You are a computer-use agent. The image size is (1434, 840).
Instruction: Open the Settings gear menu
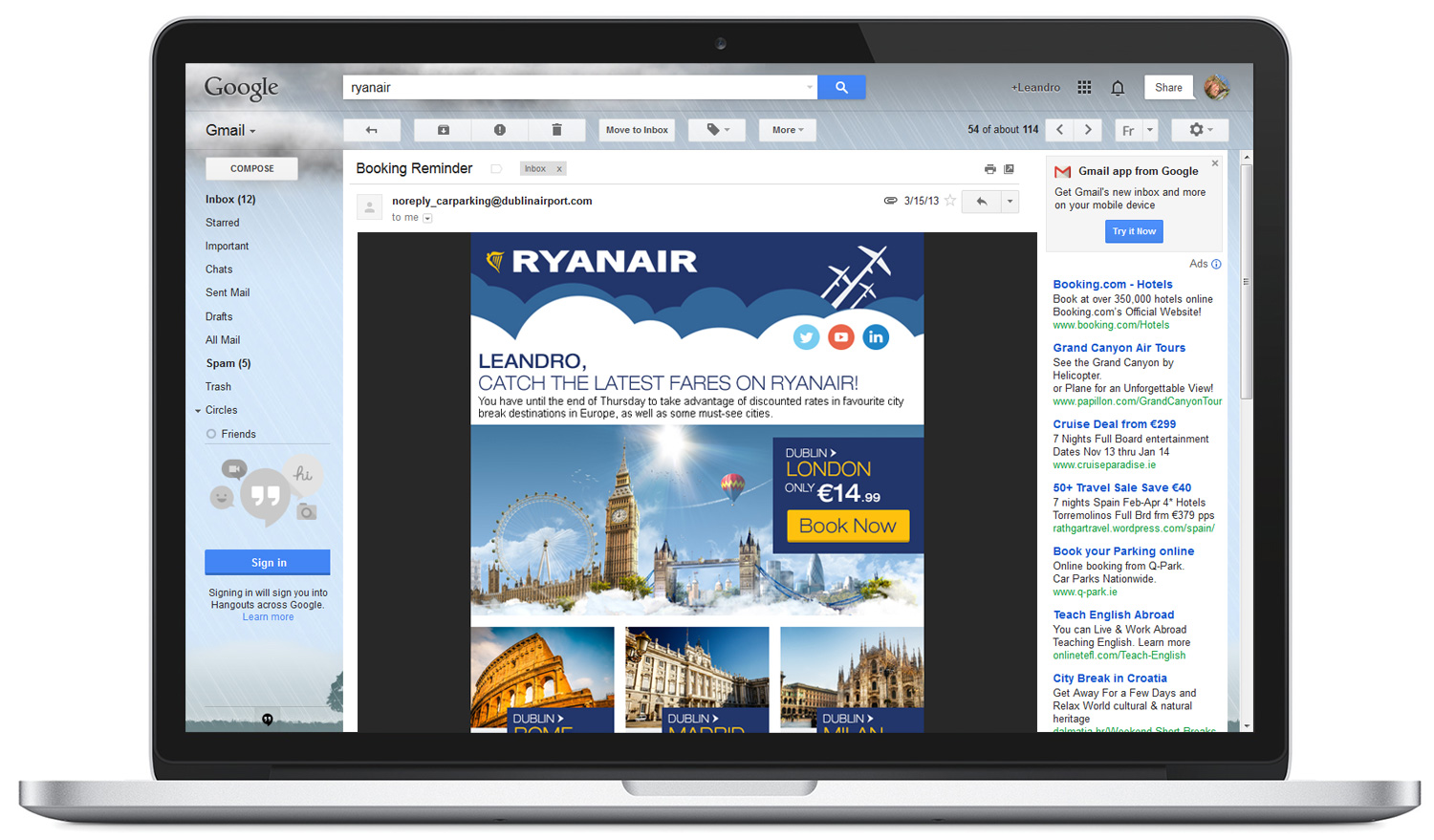click(1200, 130)
